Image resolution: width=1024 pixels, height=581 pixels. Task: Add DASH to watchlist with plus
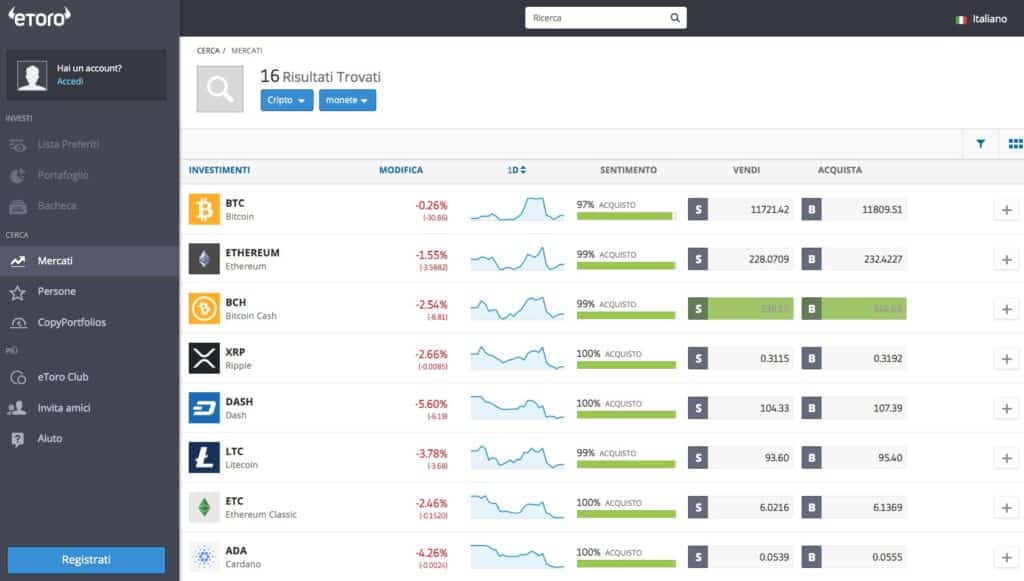pyautogui.click(x=1006, y=408)
